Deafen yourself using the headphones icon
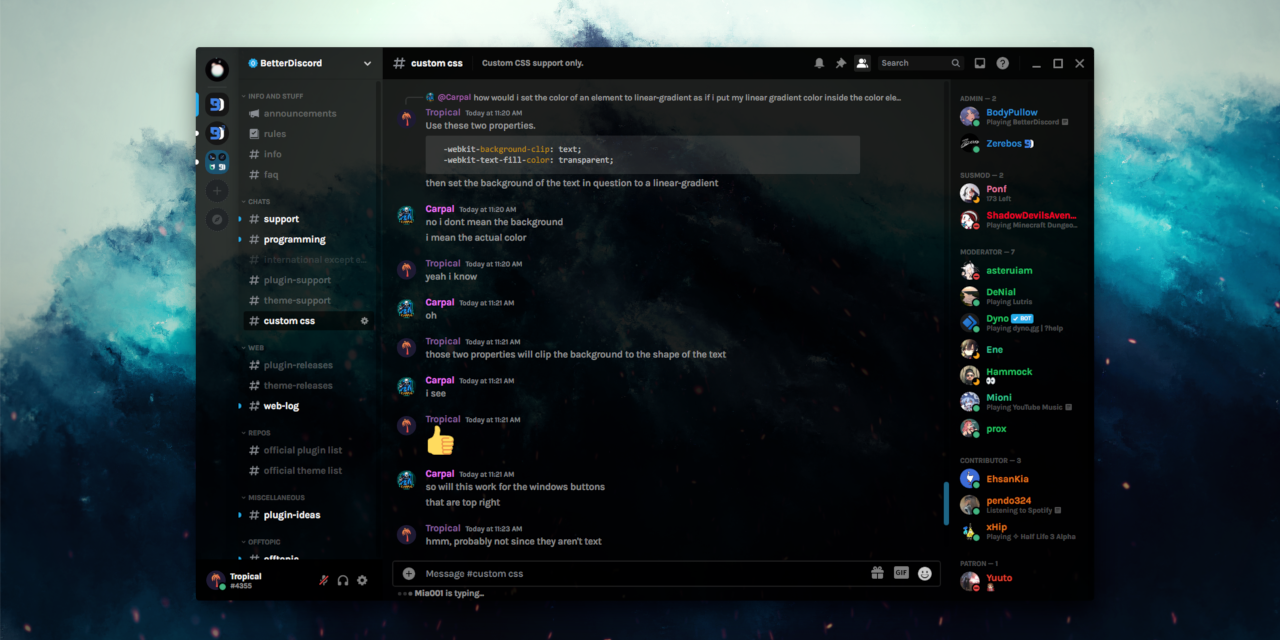Image resolution: width=1280 pixels, height=640 pixels. coord(342,580)
